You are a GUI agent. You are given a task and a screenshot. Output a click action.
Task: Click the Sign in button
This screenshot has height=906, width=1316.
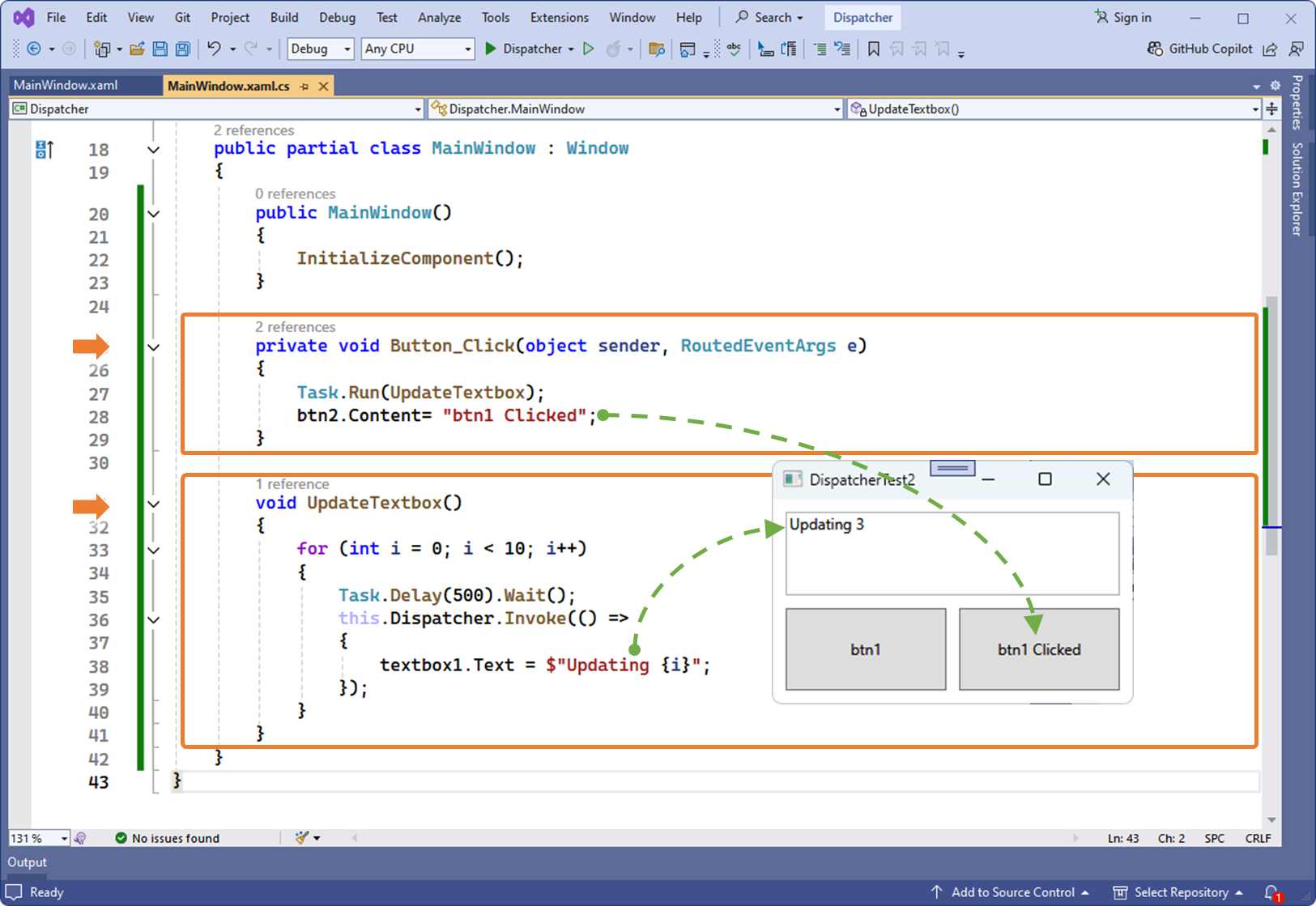pos(1122,17)
